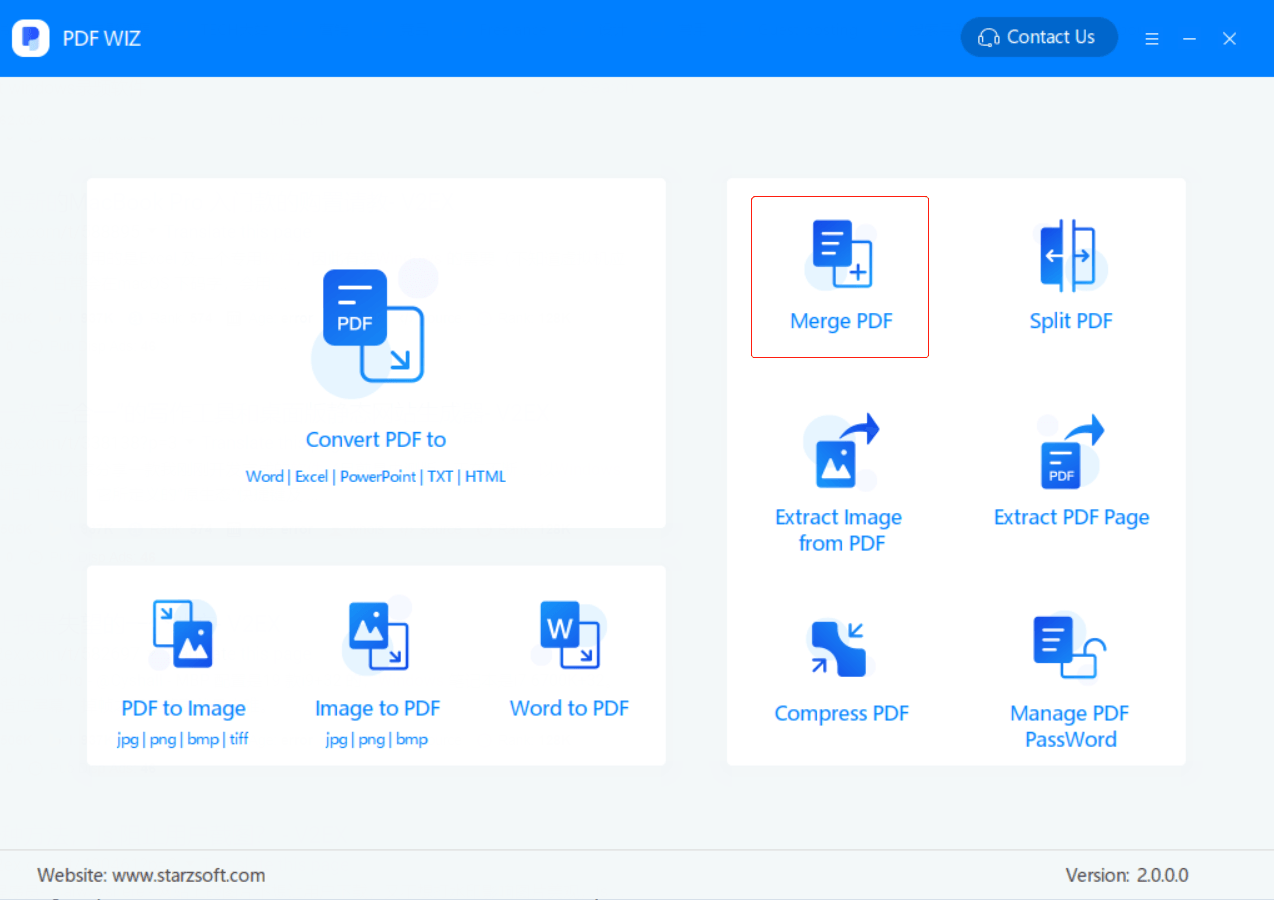Select Word as conversion output format
The height and width of the screenshot is (900, 1274).
pos(264,476)
